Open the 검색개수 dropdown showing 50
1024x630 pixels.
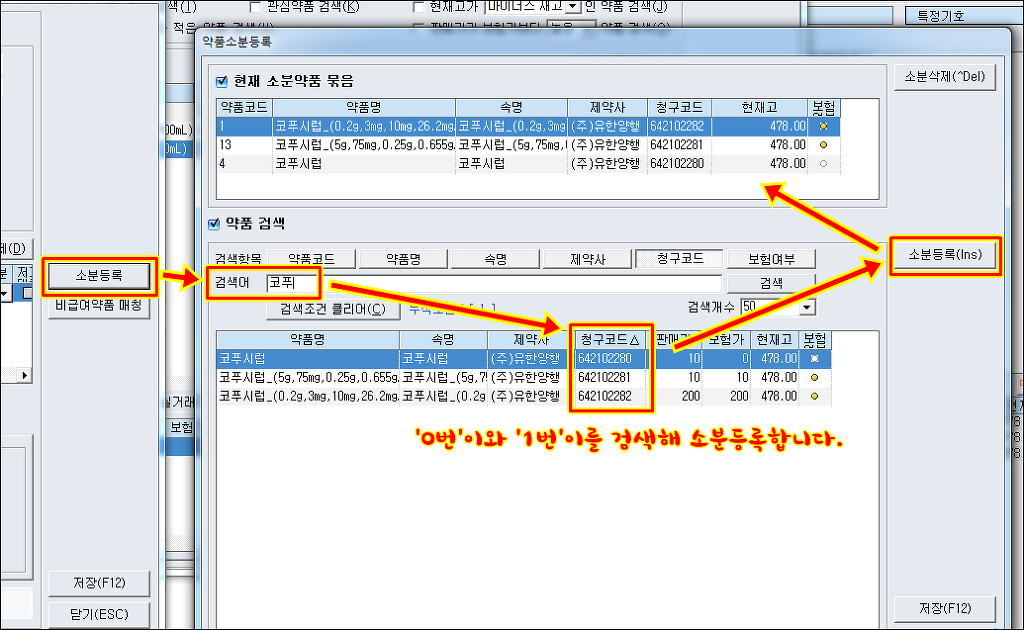pos(806,307)
